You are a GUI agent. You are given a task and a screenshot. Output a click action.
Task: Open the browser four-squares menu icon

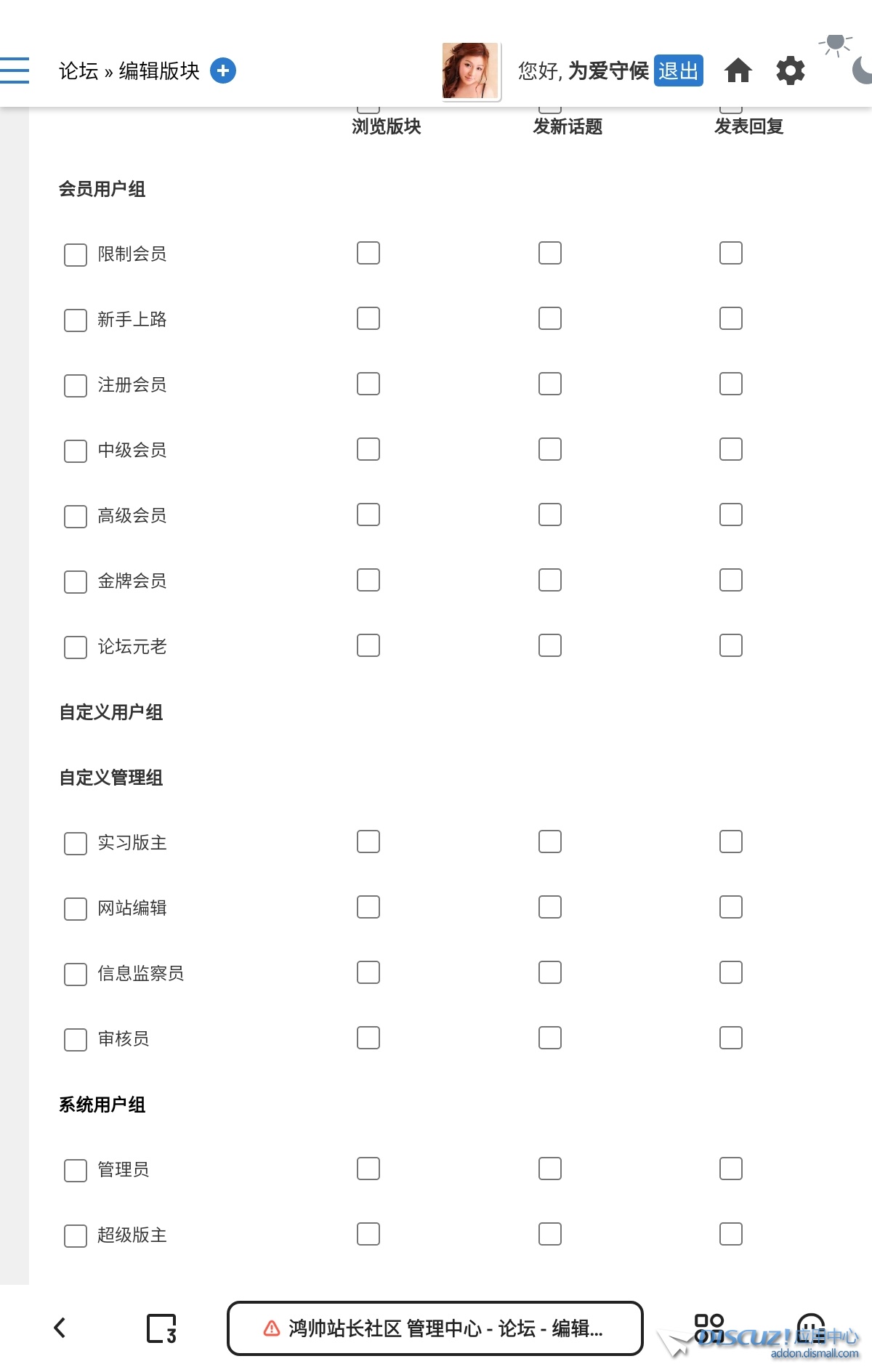[x=709, y=1328]
